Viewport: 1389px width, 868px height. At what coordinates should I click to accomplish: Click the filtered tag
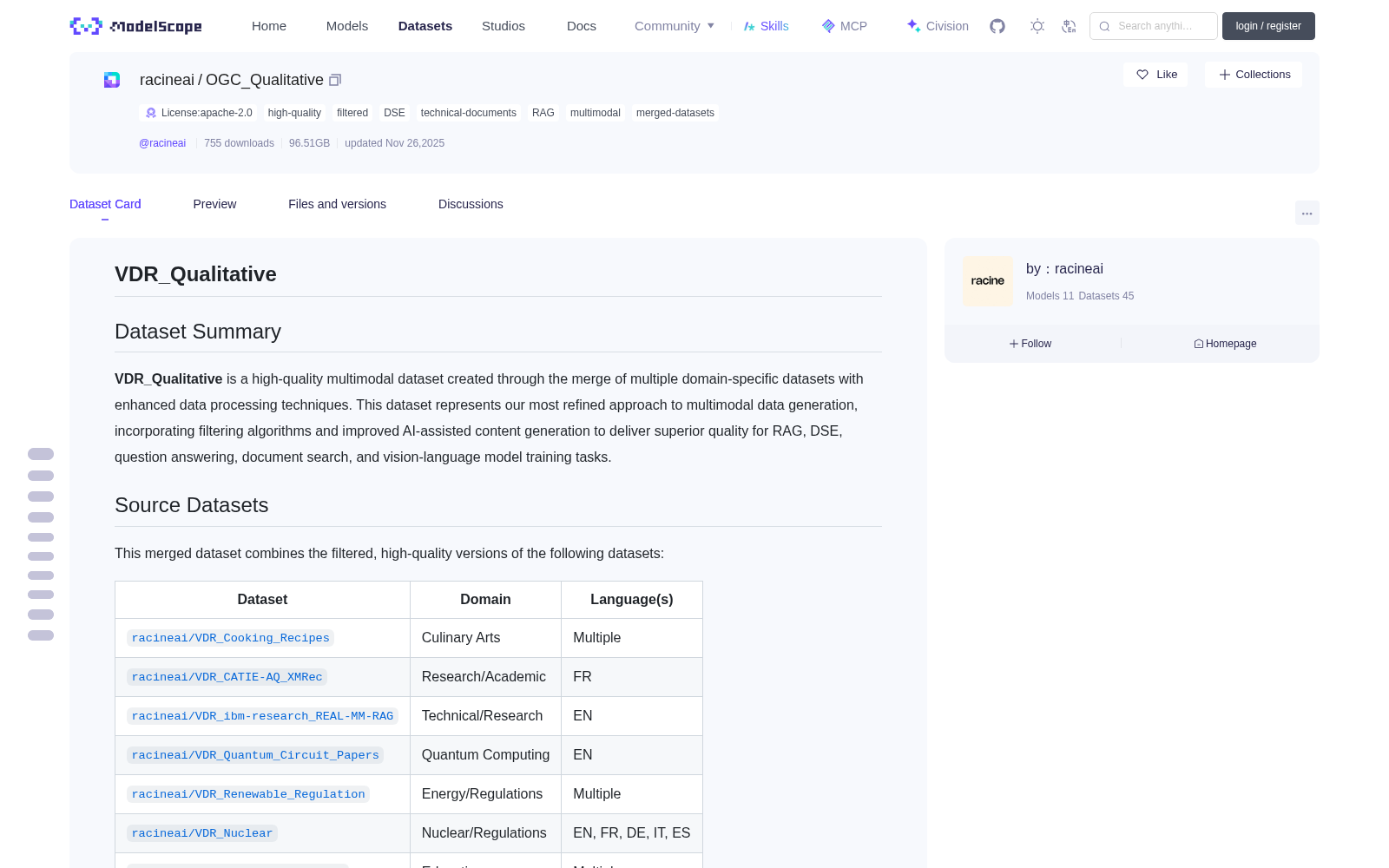click(352, 113)
